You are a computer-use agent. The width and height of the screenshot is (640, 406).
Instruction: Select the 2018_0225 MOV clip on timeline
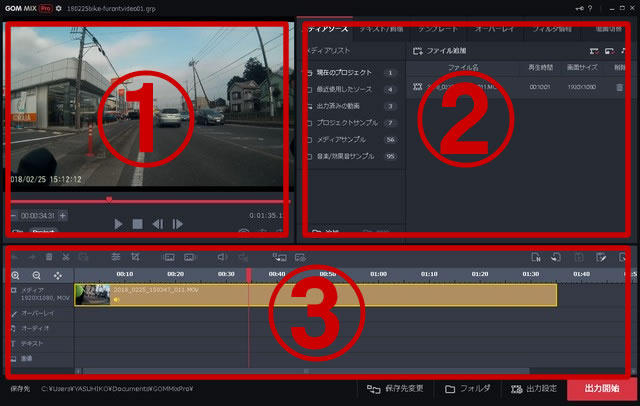(316, 295)
